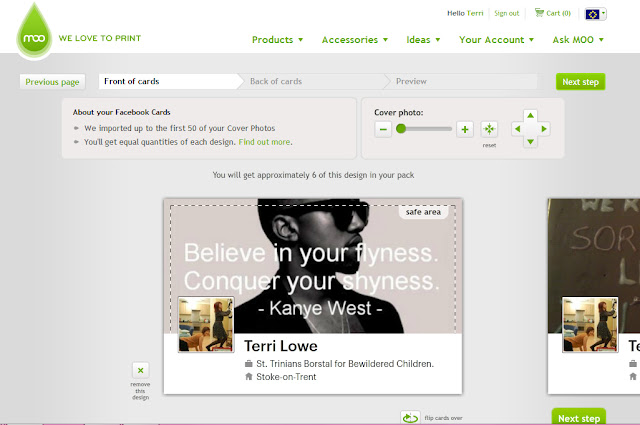Click the Hello Terri greeting
Screen dimensions: 640x425
pos(465,13)
